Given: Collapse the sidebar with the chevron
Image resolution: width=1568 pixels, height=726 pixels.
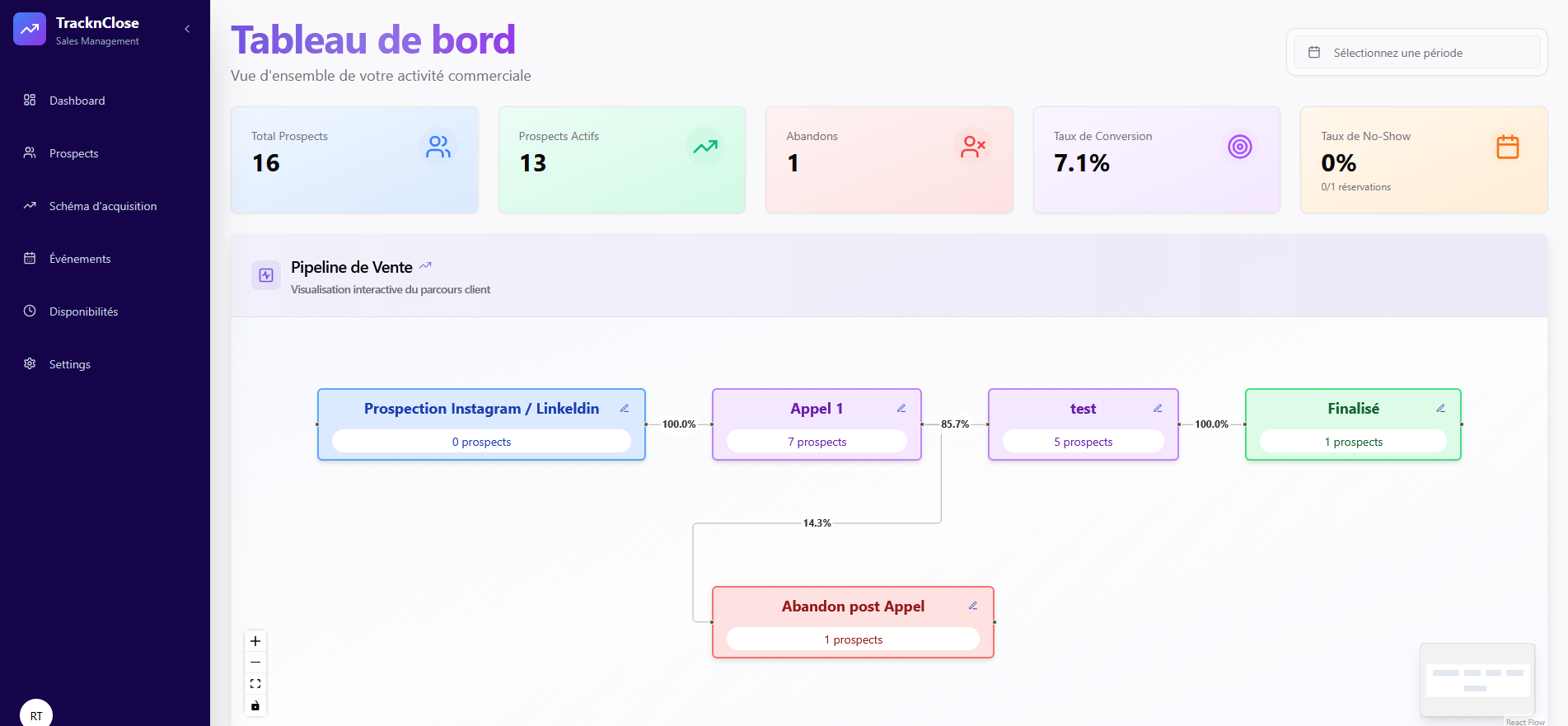Looking at the screenshot, I should click(187, 29).
